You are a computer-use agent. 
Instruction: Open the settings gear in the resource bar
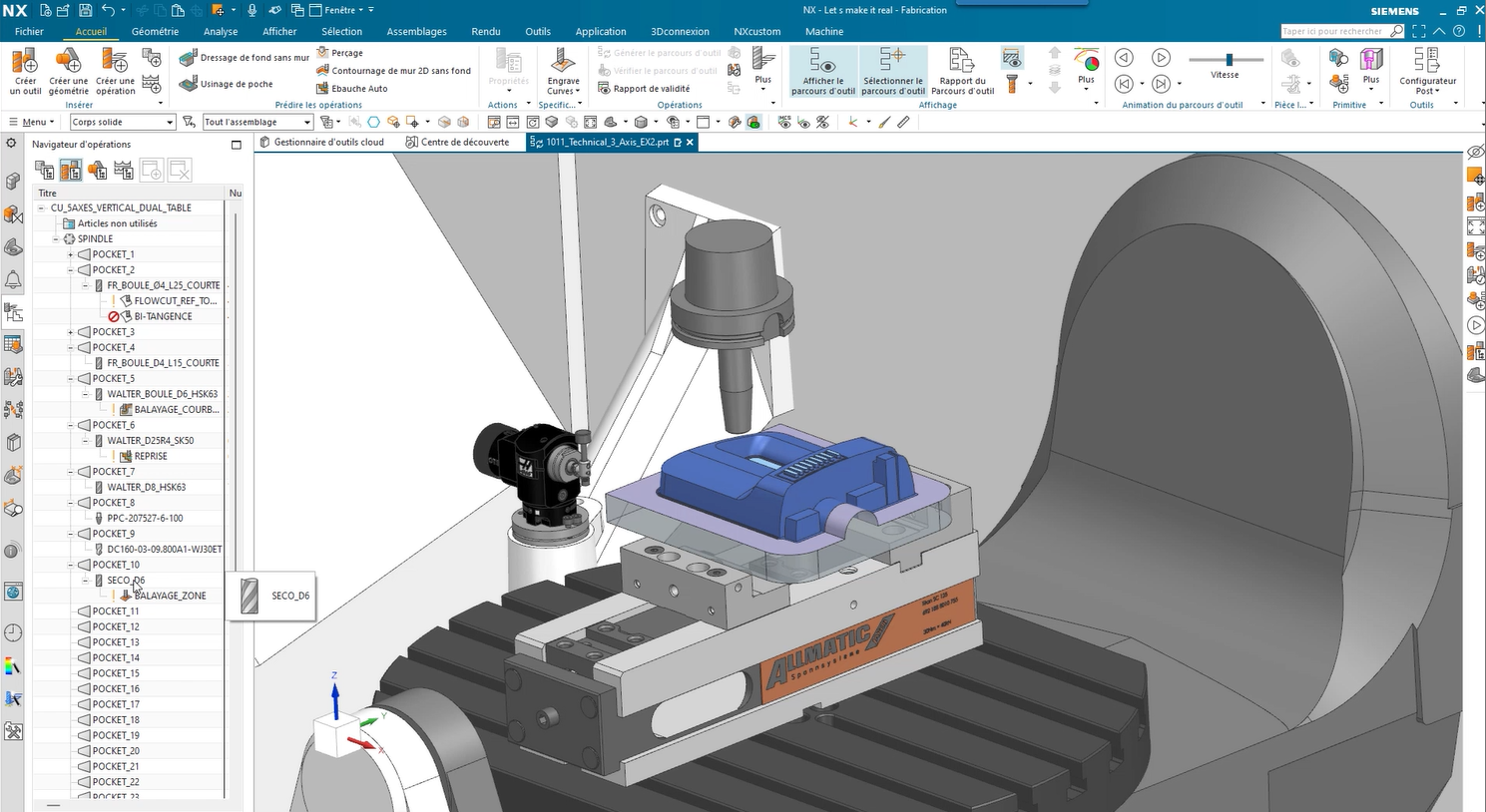click(x=12, y=144)
